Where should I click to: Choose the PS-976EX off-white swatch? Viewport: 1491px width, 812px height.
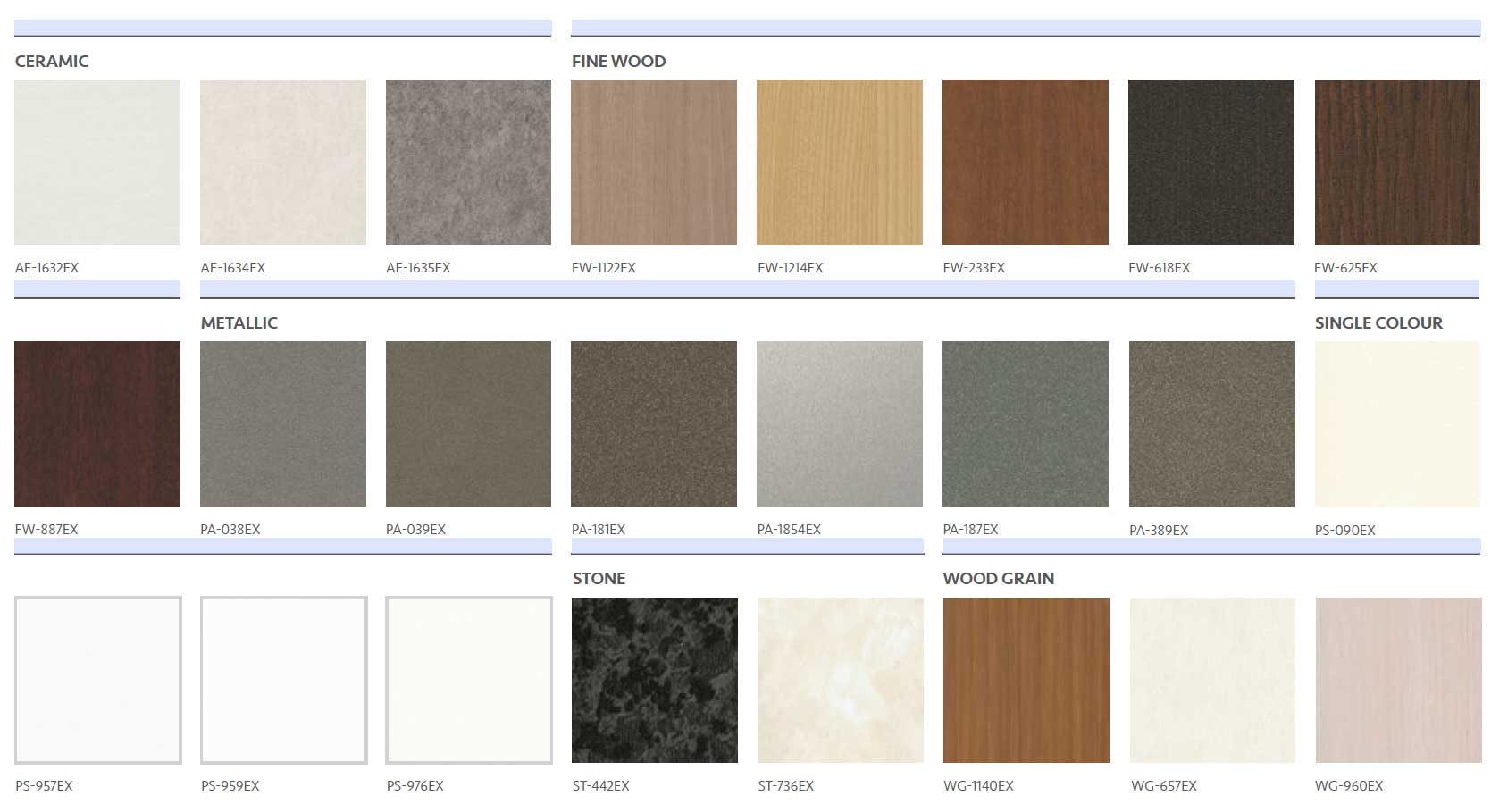pos(469,680)
